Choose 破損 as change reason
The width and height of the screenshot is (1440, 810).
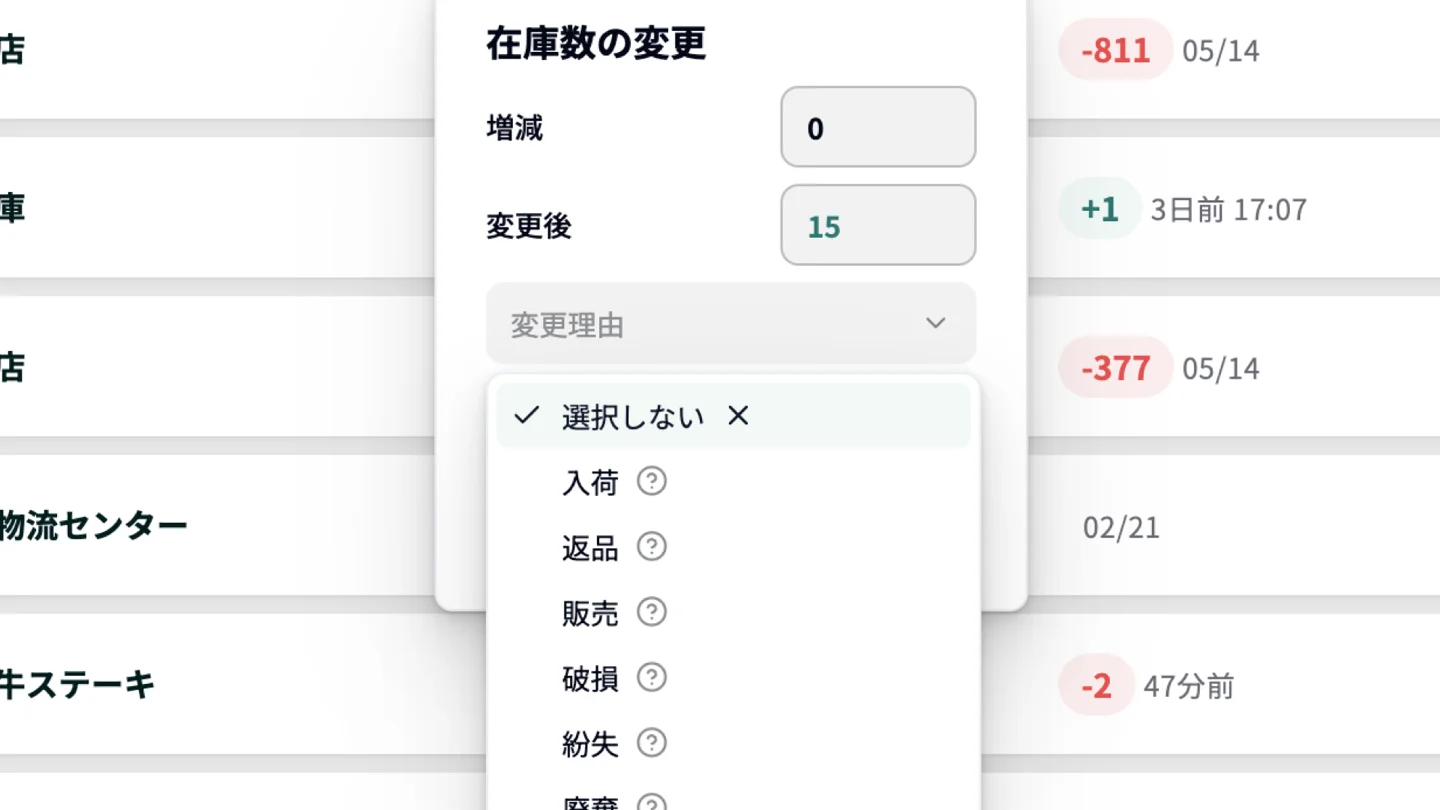tap(591, 679)
